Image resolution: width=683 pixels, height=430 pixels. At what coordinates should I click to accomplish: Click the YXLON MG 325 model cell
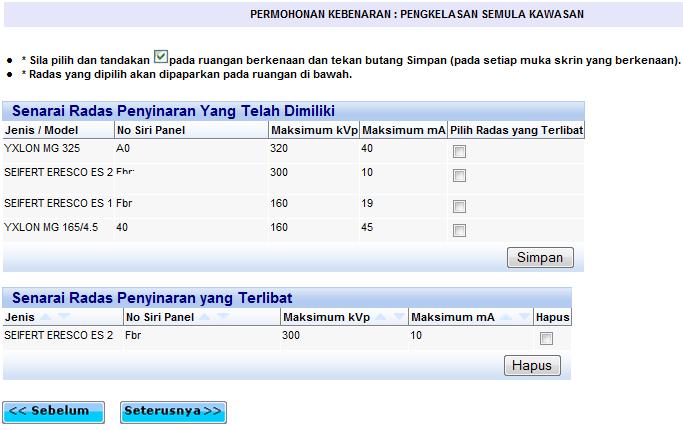click(40, 148)
